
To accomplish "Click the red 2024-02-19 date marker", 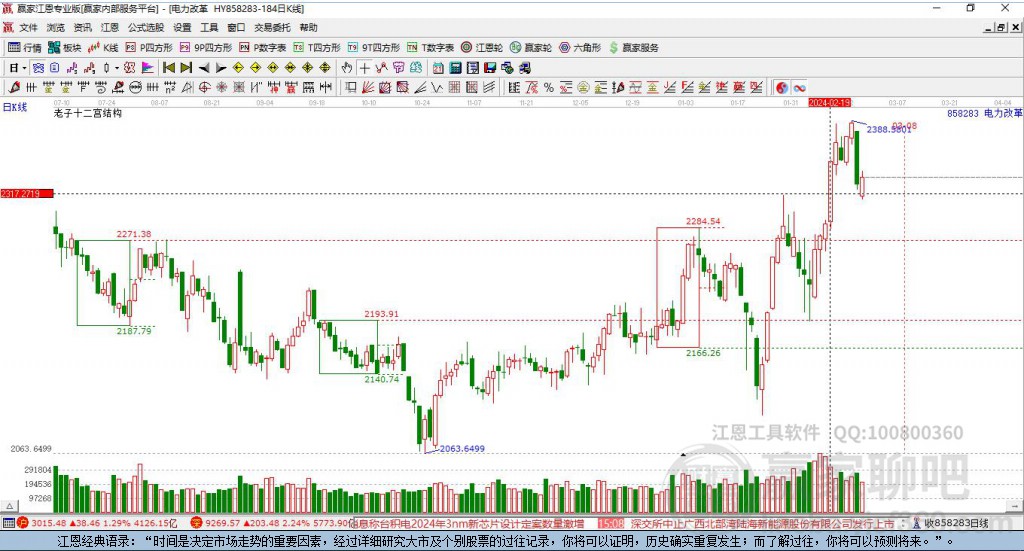I will tap(829, 102).
